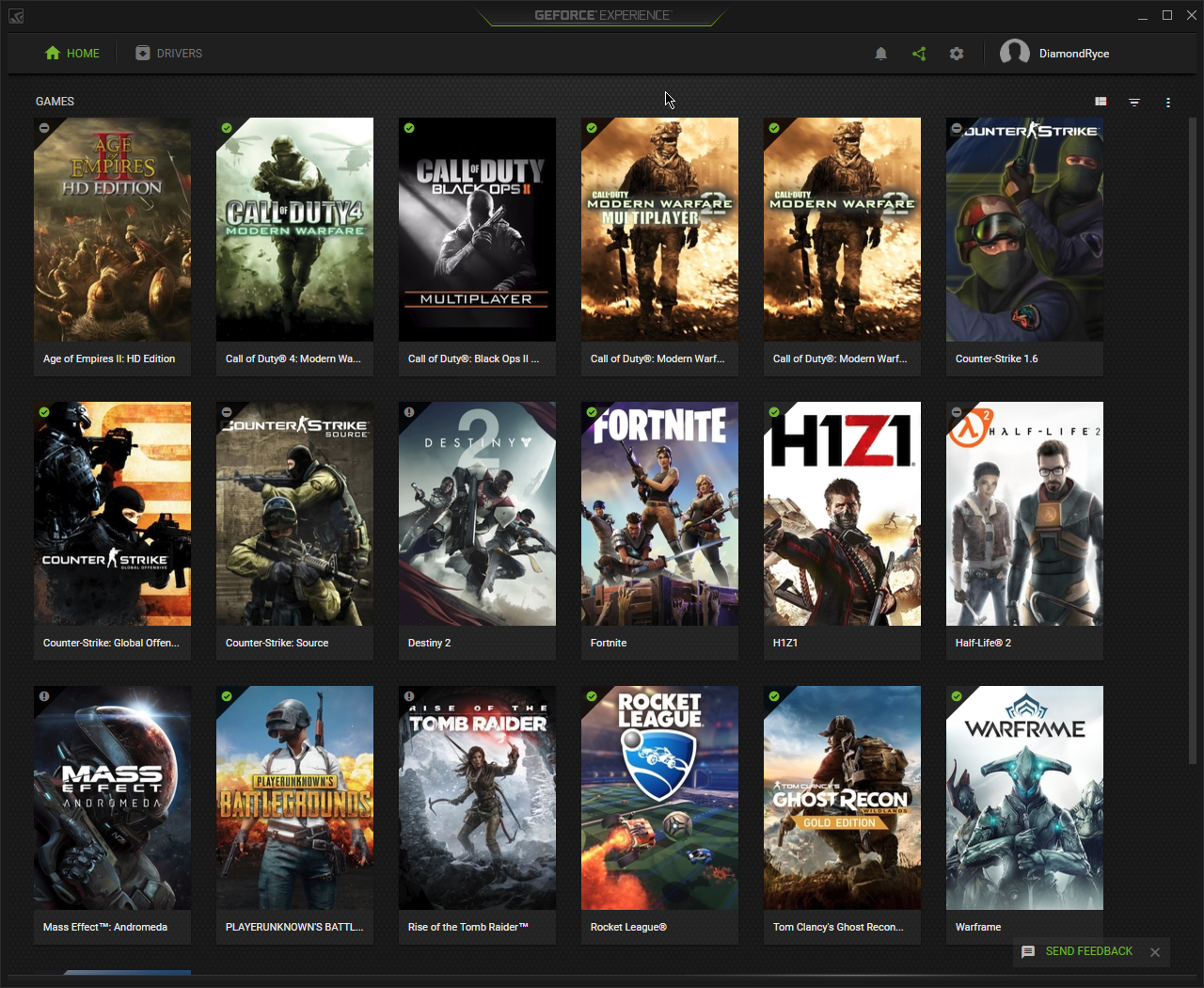Open Rise of the Tomb Raider cover
This screenshot has width=1204, height=988.
click(478, 798)
